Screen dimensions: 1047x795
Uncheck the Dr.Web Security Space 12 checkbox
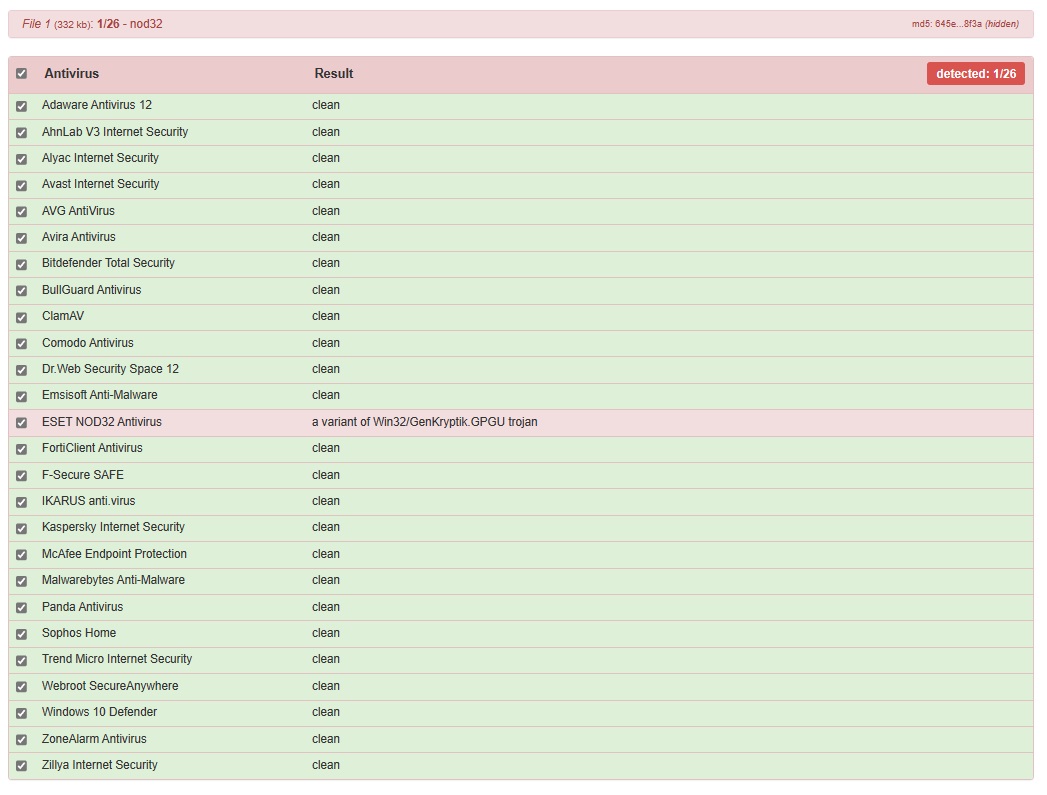21,370
